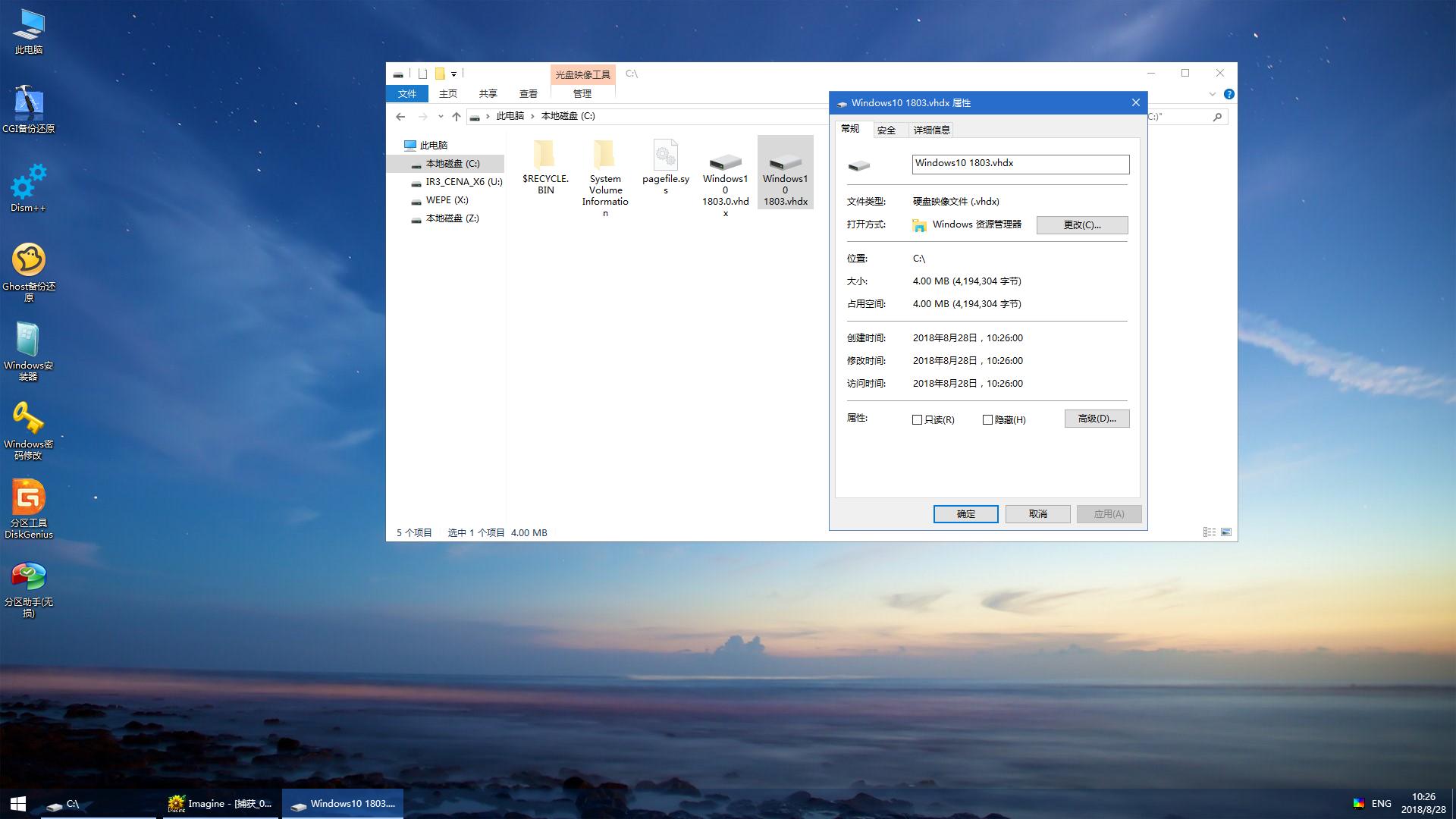Open the 文件 menu tab
The height and width of the screenshot is (819, 1456).
(x=407, y=94)
